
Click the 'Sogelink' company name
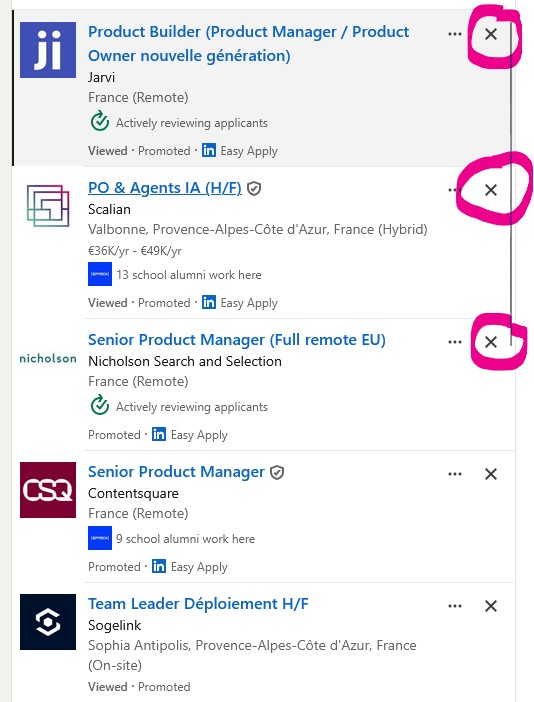[x=115, y=625]
